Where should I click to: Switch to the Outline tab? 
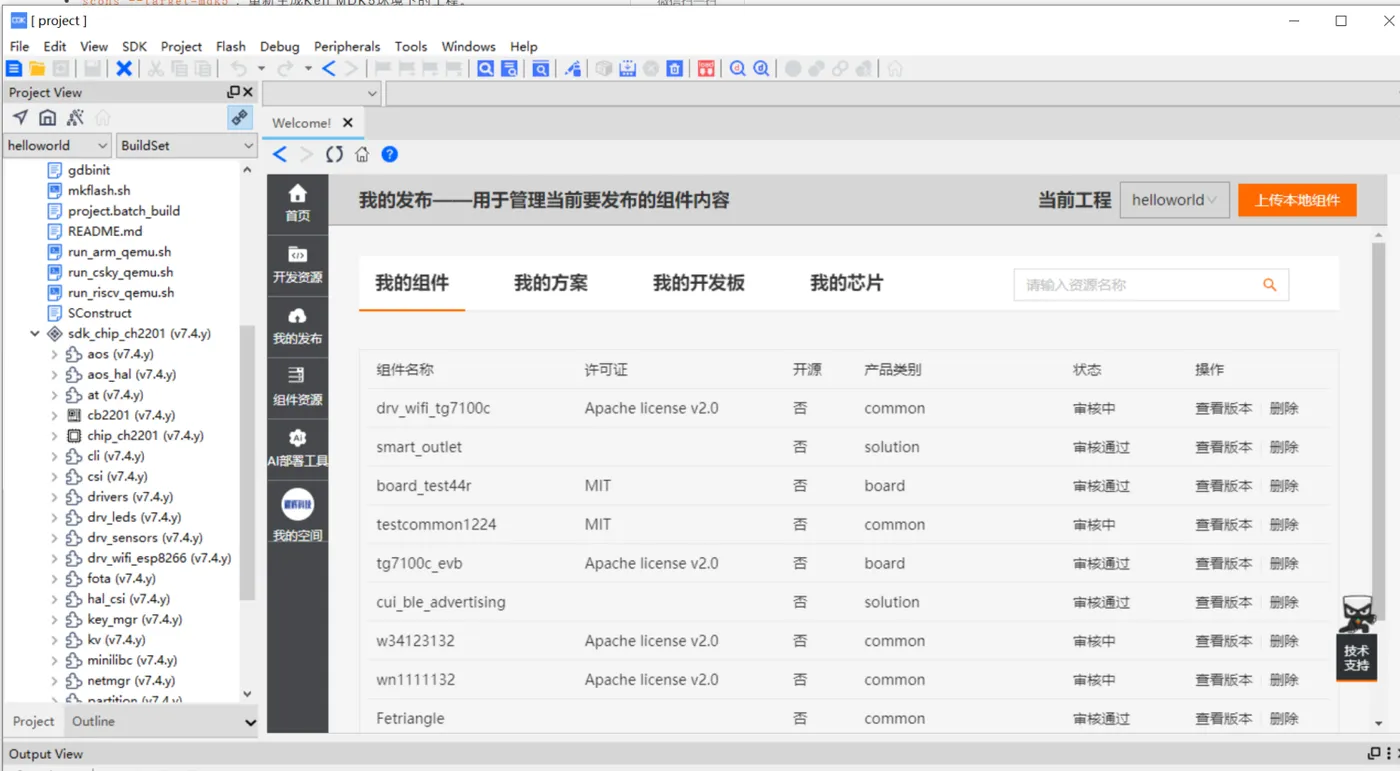pos(93,721)
